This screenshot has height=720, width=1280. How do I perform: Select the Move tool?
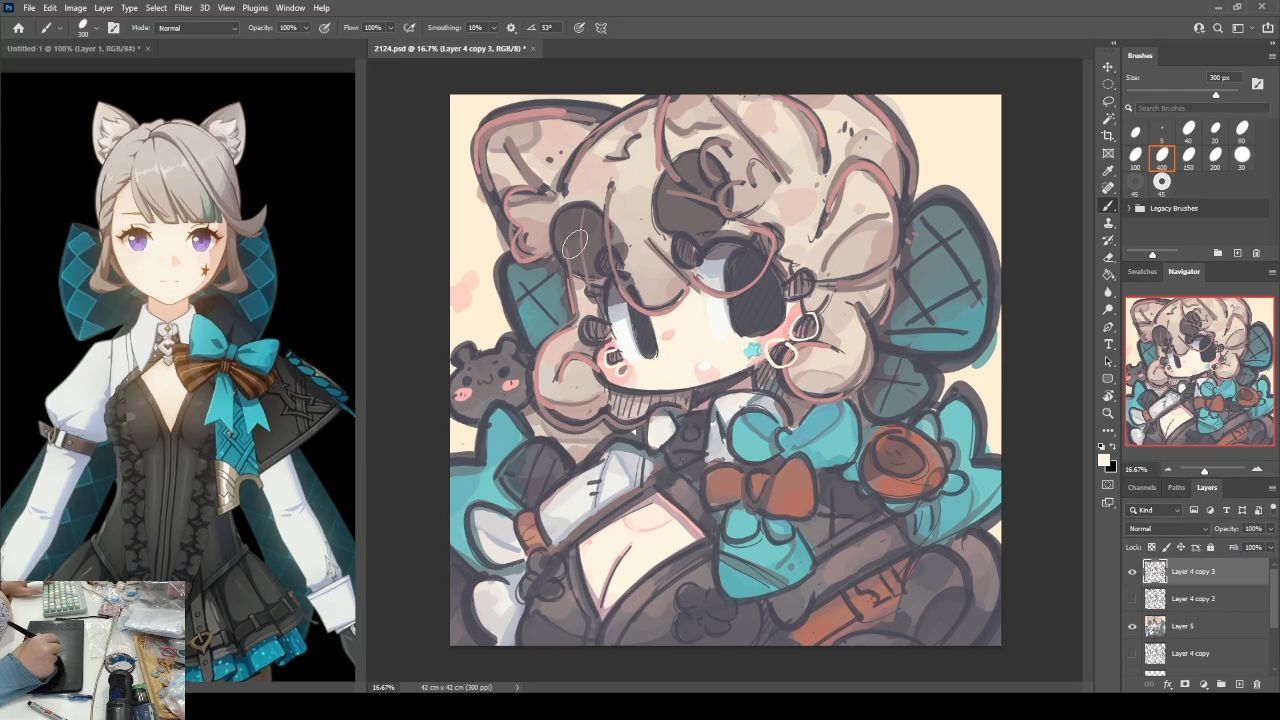1108,67
